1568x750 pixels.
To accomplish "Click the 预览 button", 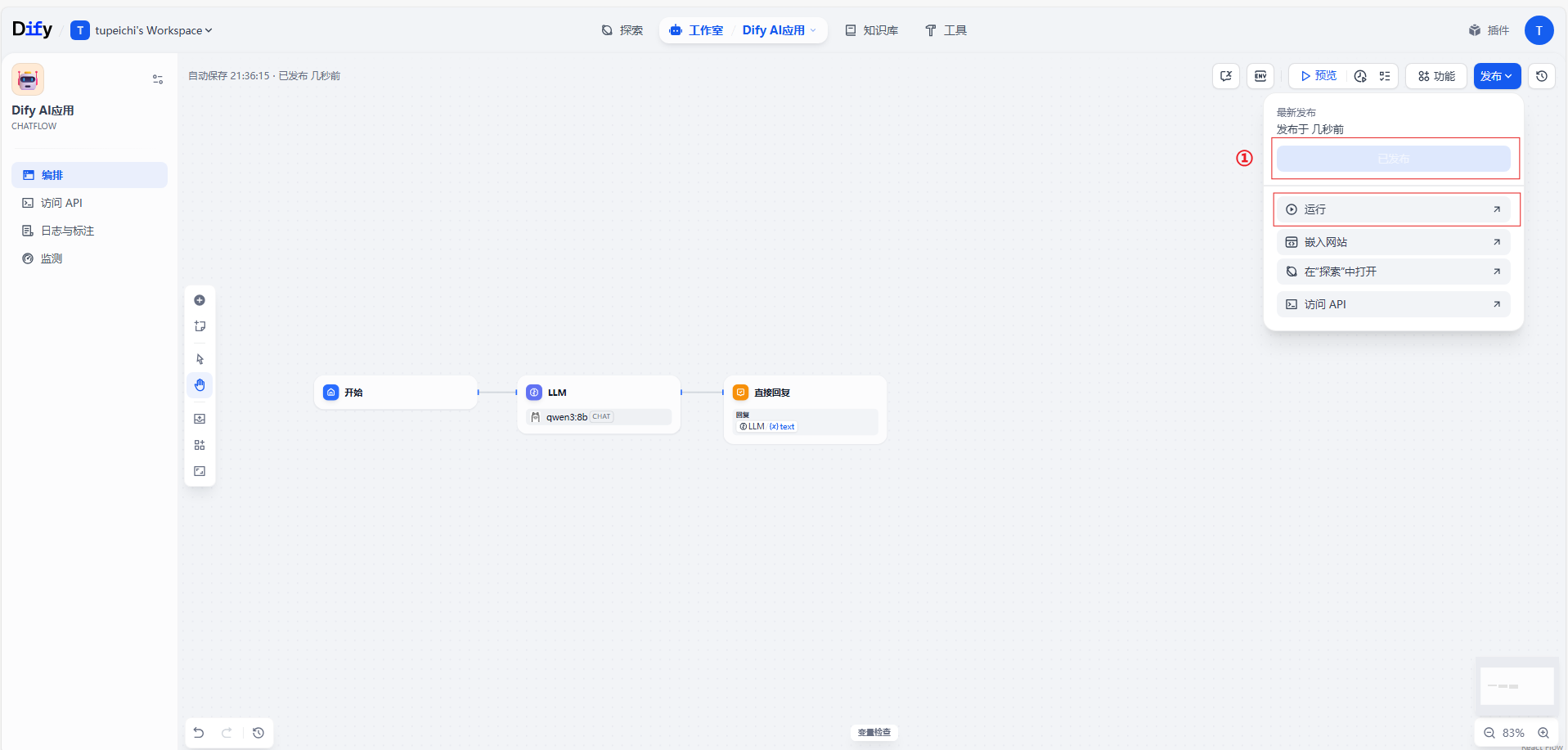I will (1319, 76).
